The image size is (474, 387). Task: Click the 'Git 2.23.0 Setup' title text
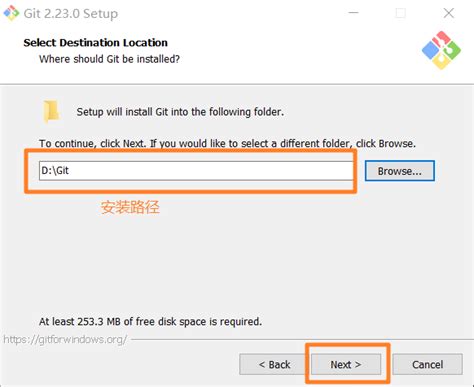tap(71, 14)
